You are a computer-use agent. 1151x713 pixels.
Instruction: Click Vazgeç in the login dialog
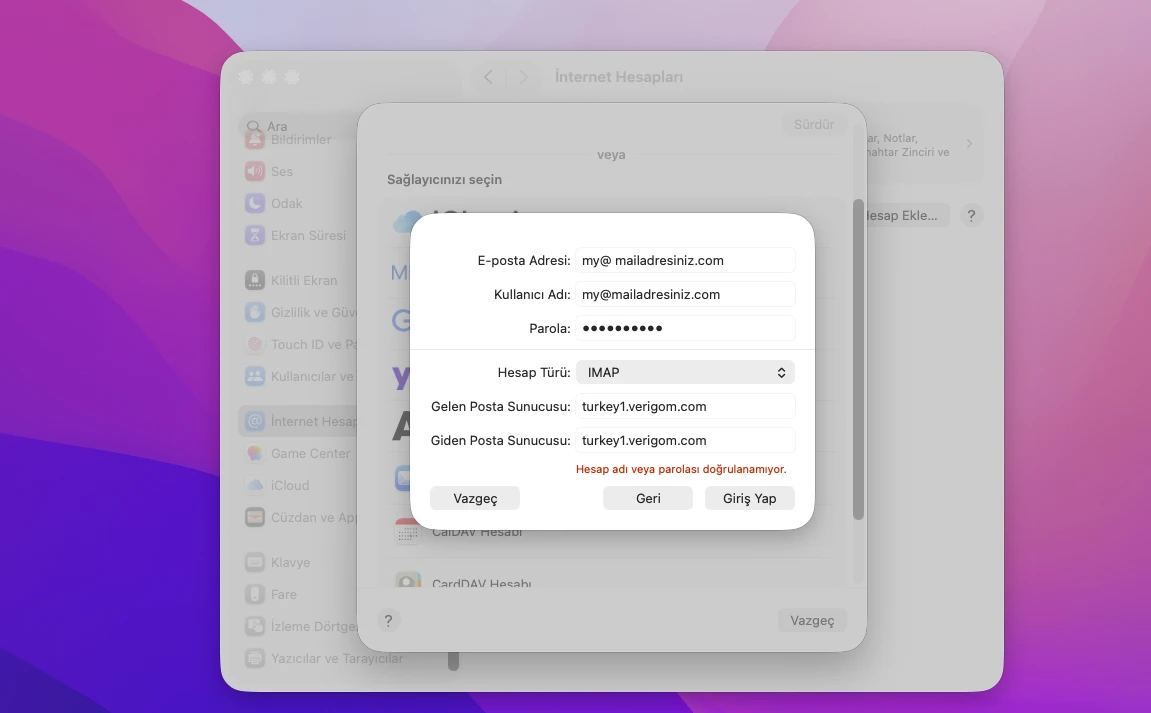point(475,499)
